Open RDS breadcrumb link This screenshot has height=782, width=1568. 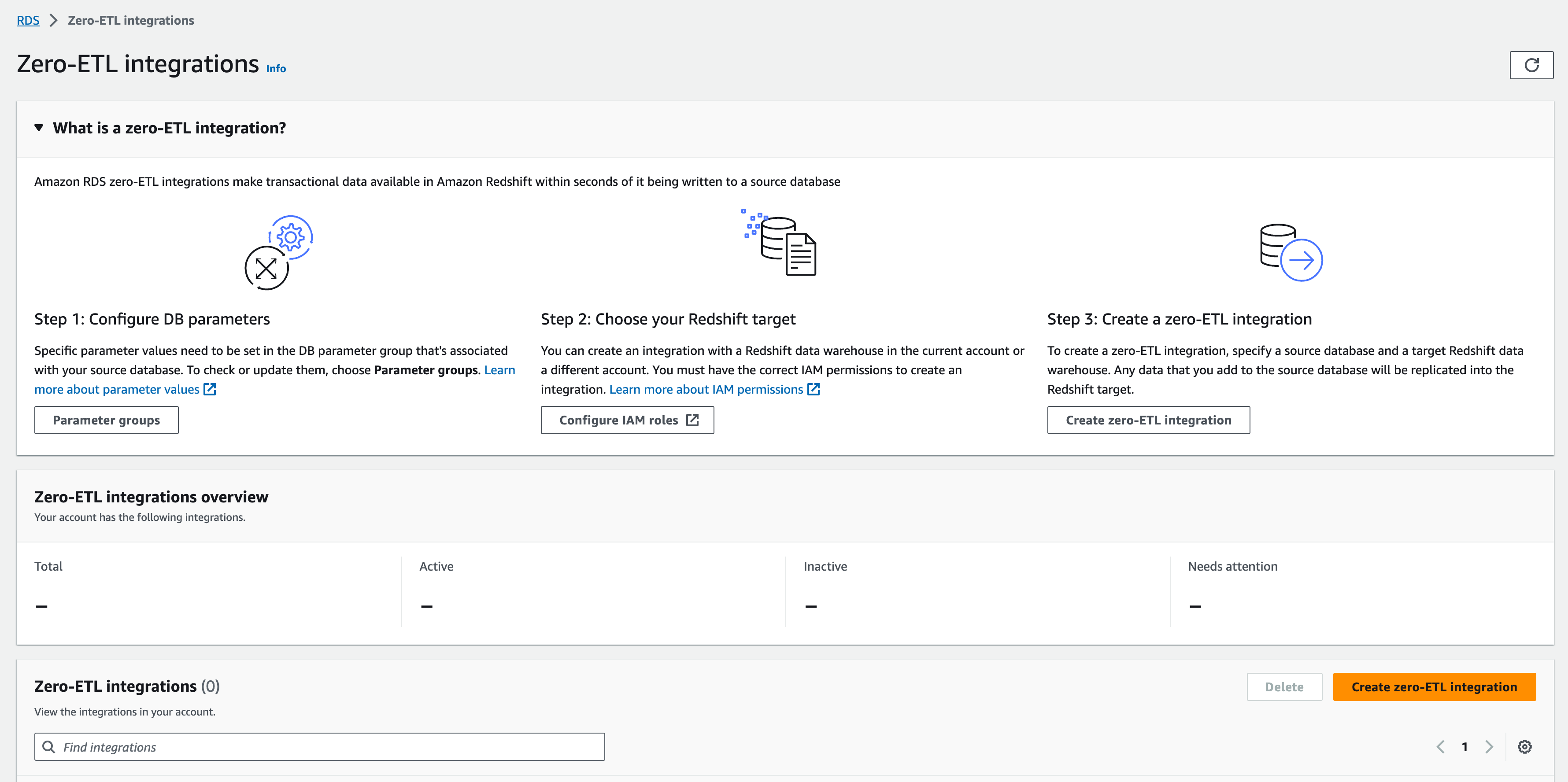click(28, 21)
